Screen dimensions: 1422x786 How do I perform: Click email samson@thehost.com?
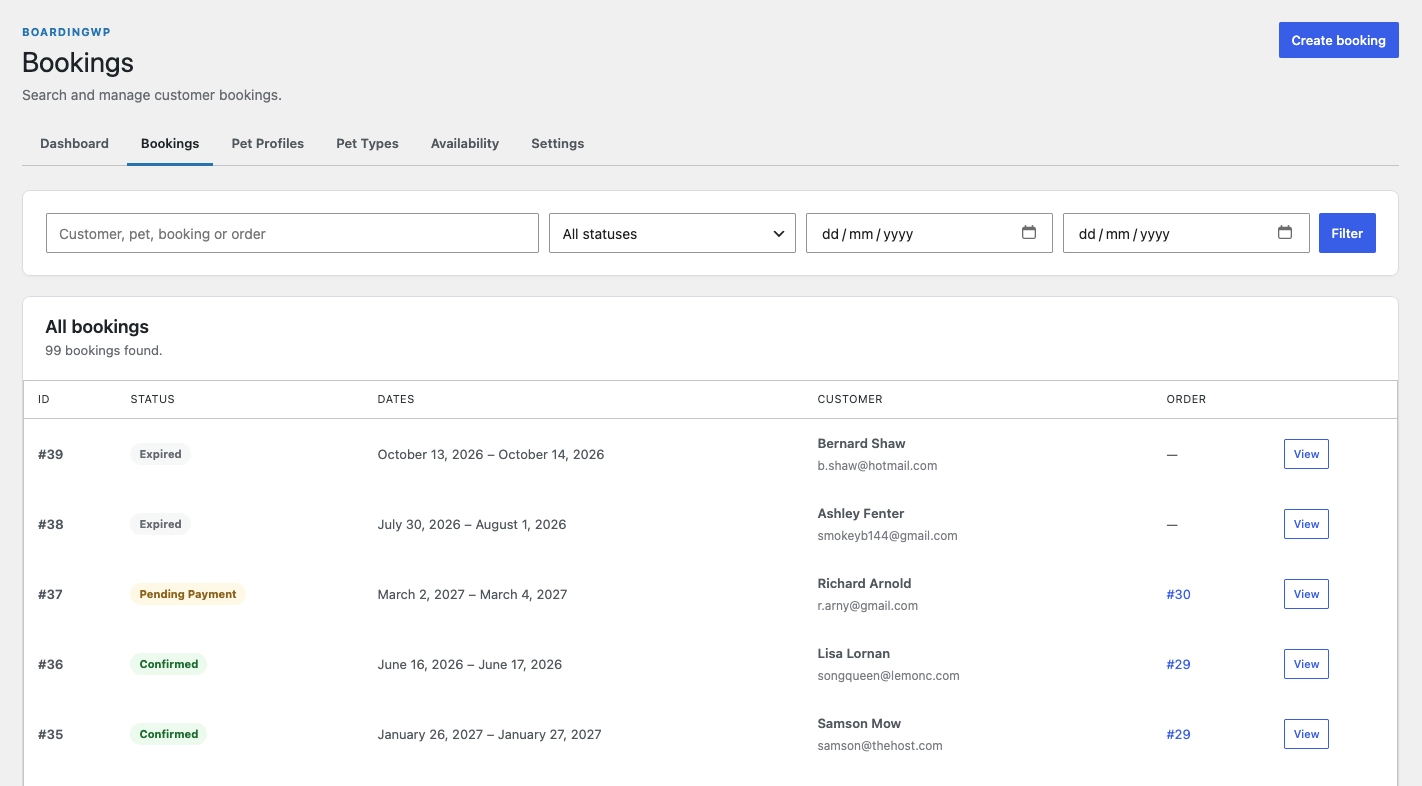[x=880, y=745]
